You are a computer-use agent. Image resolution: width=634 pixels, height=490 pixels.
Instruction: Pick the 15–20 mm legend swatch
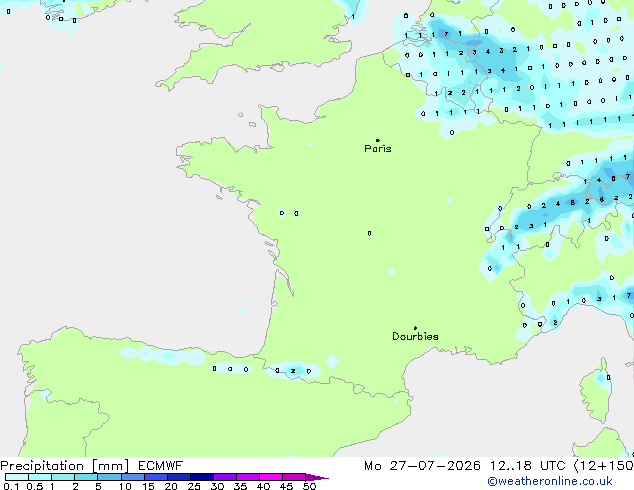tap(155, 477)
